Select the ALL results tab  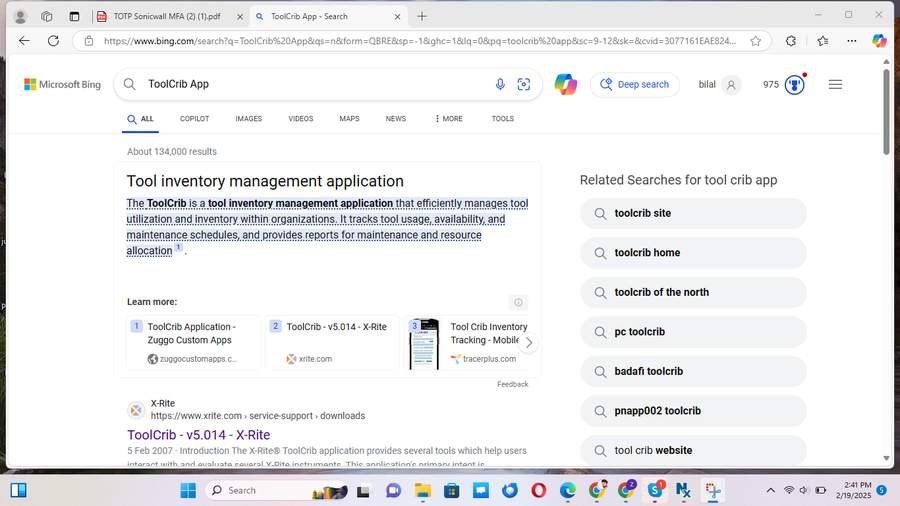pos(140,119)
